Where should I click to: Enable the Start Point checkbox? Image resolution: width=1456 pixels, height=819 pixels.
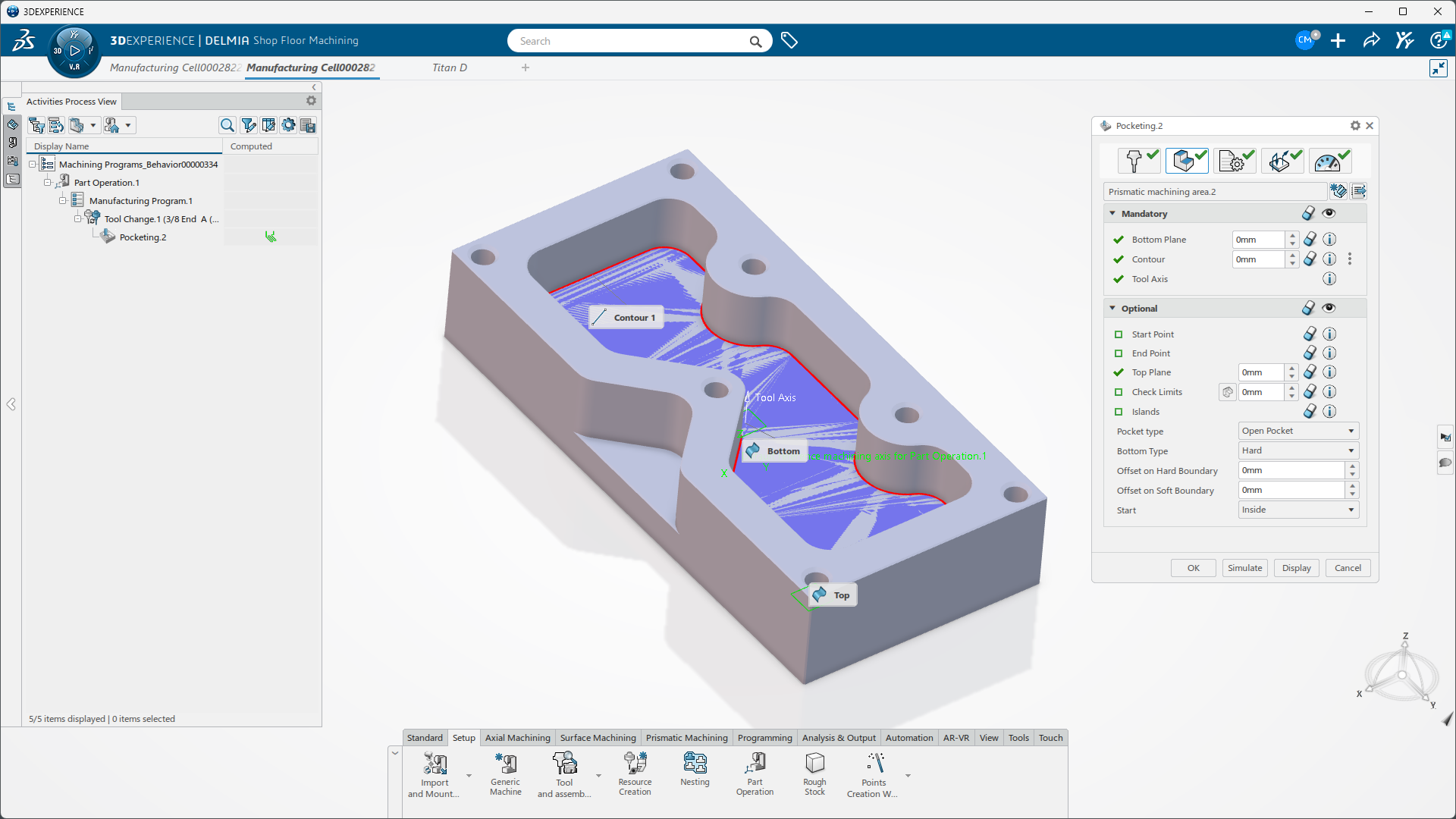(1119, 334)
